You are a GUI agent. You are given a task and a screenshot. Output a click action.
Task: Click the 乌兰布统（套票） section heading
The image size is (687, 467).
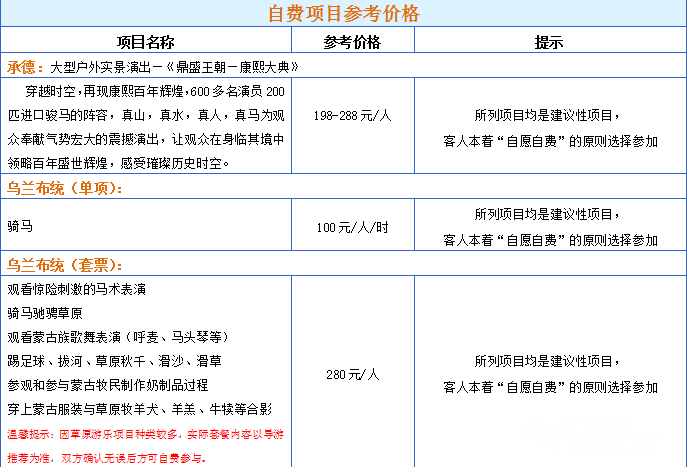(x=65, y=265)
